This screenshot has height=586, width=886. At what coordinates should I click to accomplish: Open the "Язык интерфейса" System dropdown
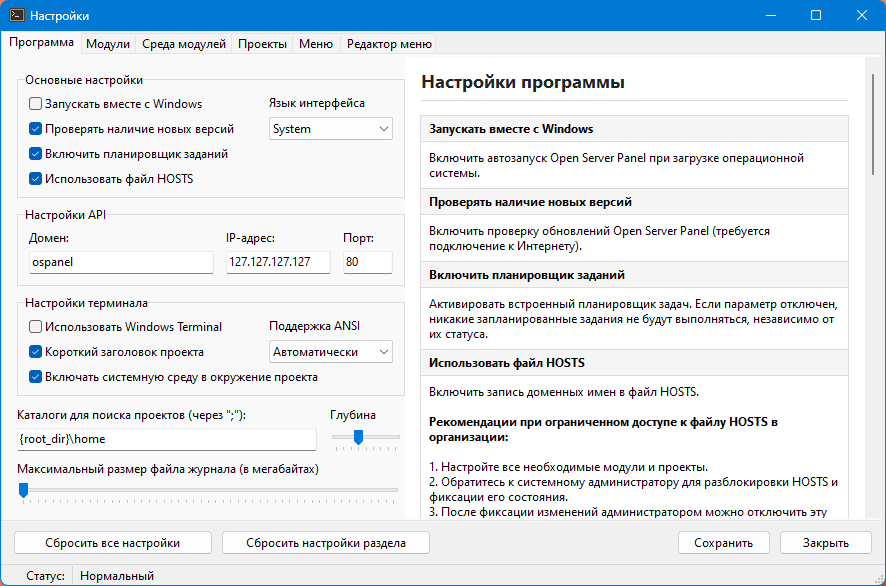pyautogui.click(x=331, y=129)
